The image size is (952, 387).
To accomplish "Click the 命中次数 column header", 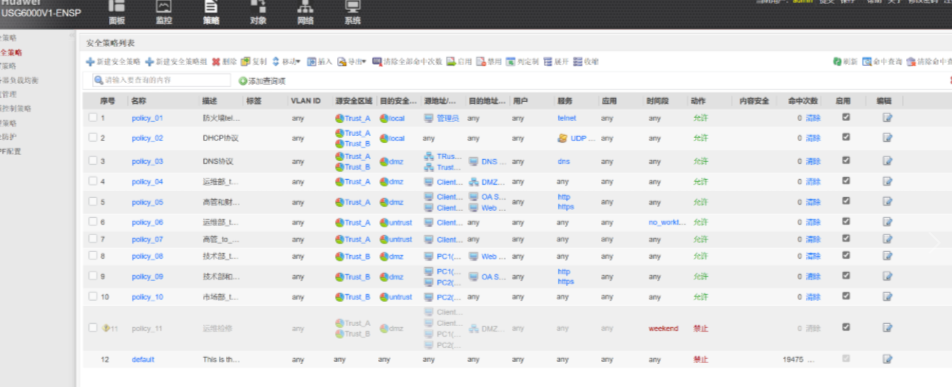I will tap(803, 101).
